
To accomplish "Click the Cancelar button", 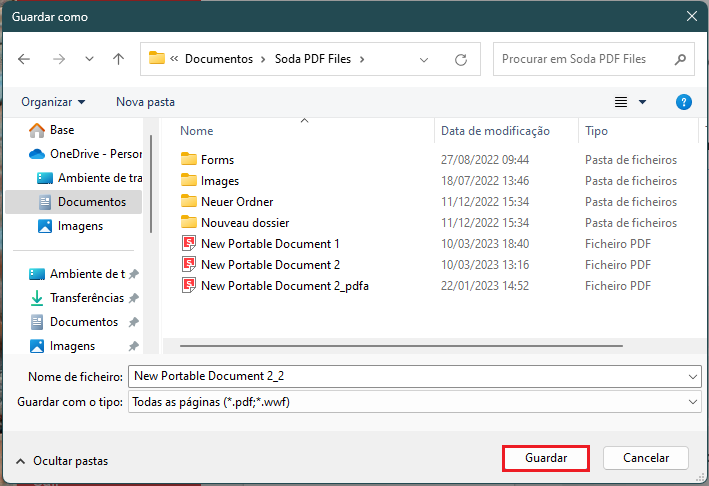I will pyautogui.click(x=646, y=458).
